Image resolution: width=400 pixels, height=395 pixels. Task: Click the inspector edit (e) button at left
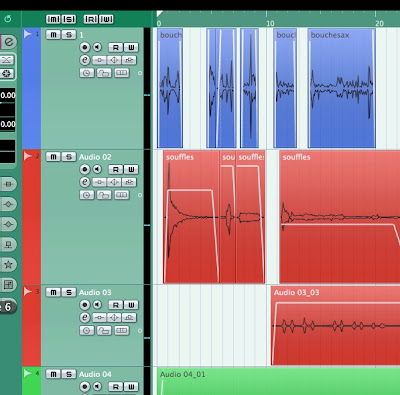click(9, 43)
